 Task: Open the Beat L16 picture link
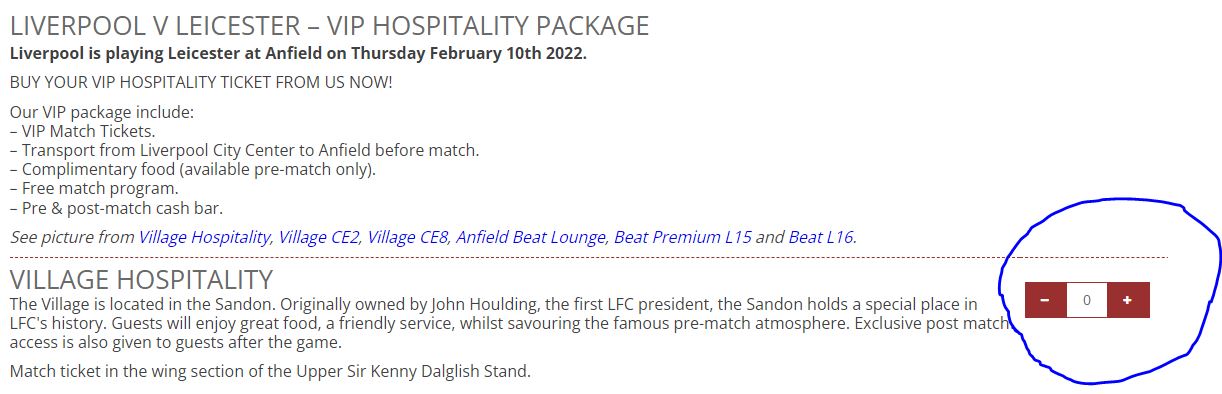(822, 238)
